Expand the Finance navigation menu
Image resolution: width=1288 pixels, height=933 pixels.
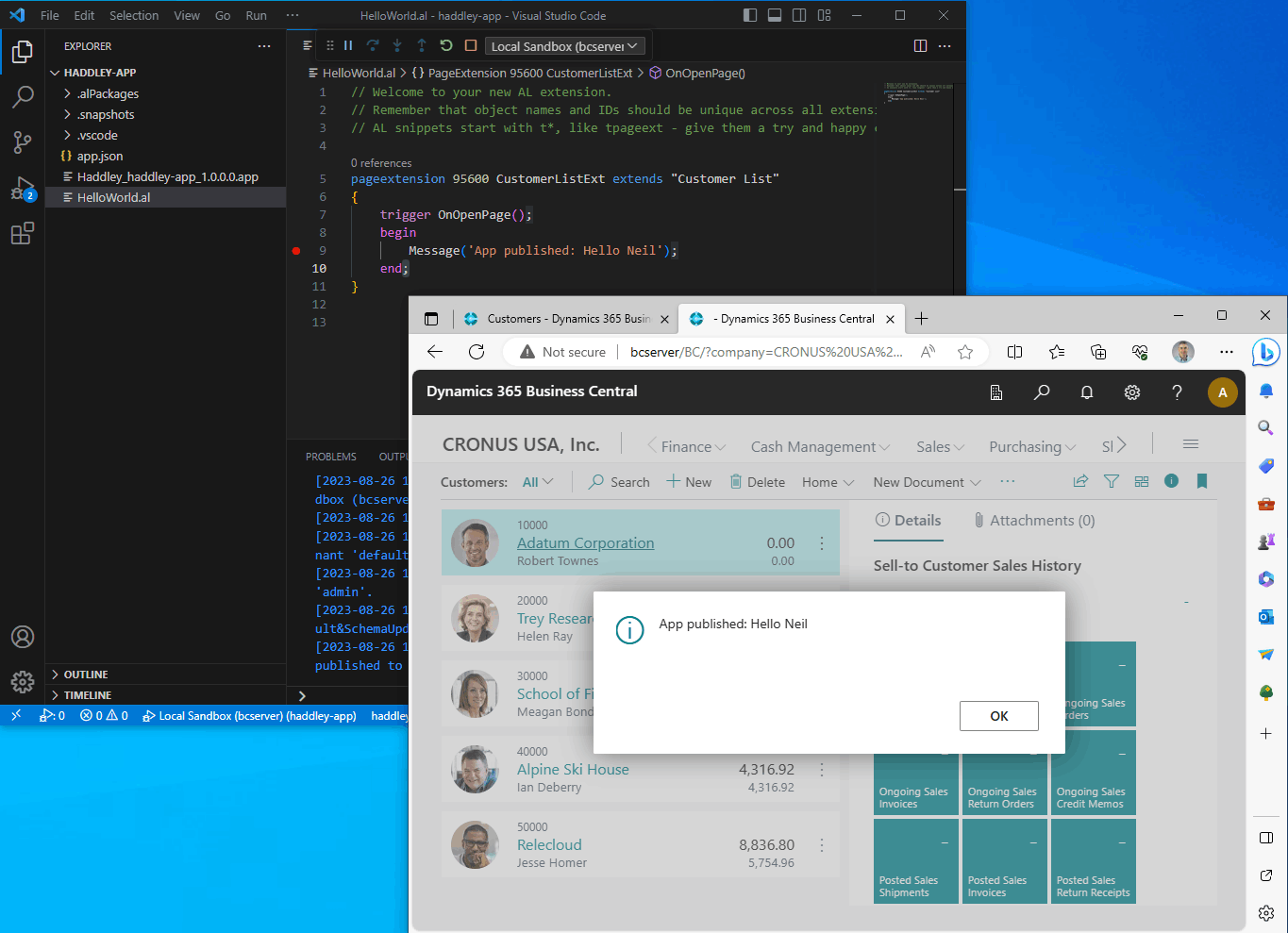pyautogui.click(x=686, y=446)
